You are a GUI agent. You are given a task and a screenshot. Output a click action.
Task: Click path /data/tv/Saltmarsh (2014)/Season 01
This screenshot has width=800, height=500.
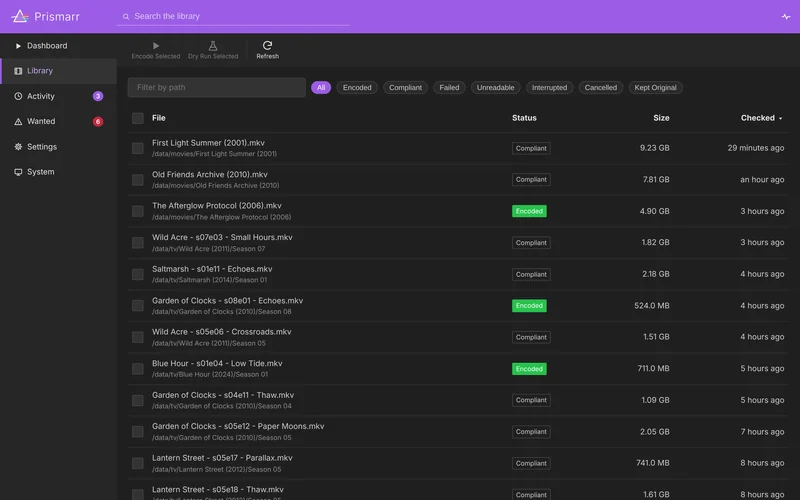point(209,280)
